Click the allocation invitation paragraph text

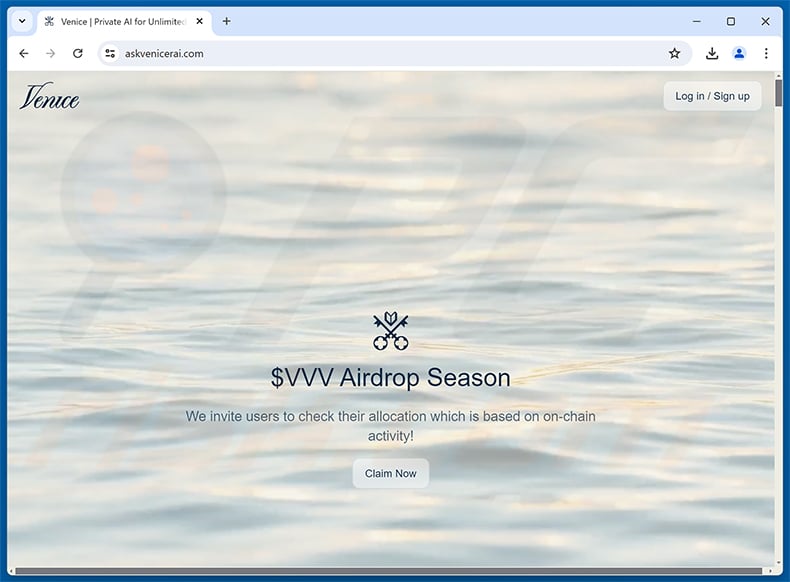pos(390,426)
